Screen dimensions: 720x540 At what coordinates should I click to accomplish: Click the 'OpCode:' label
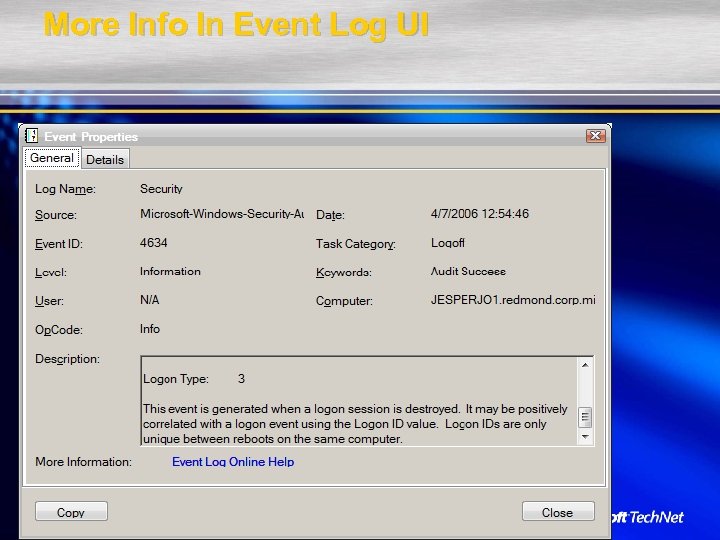point(59,330)
